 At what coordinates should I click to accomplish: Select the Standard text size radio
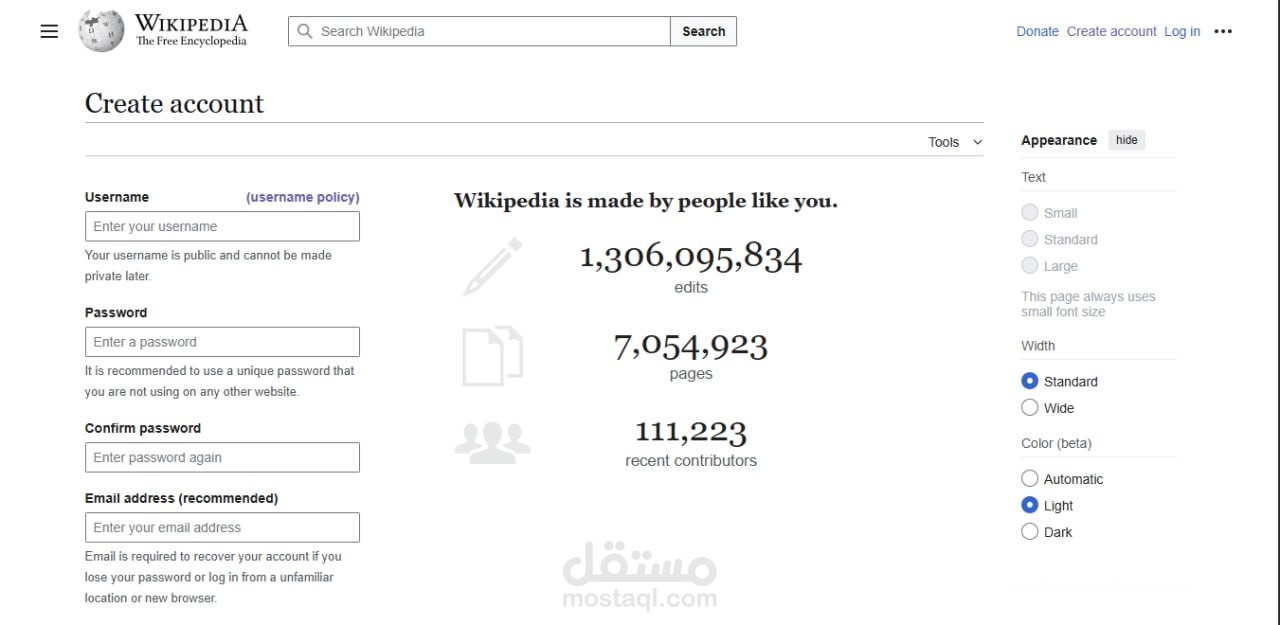click(x=1030, y=239)
